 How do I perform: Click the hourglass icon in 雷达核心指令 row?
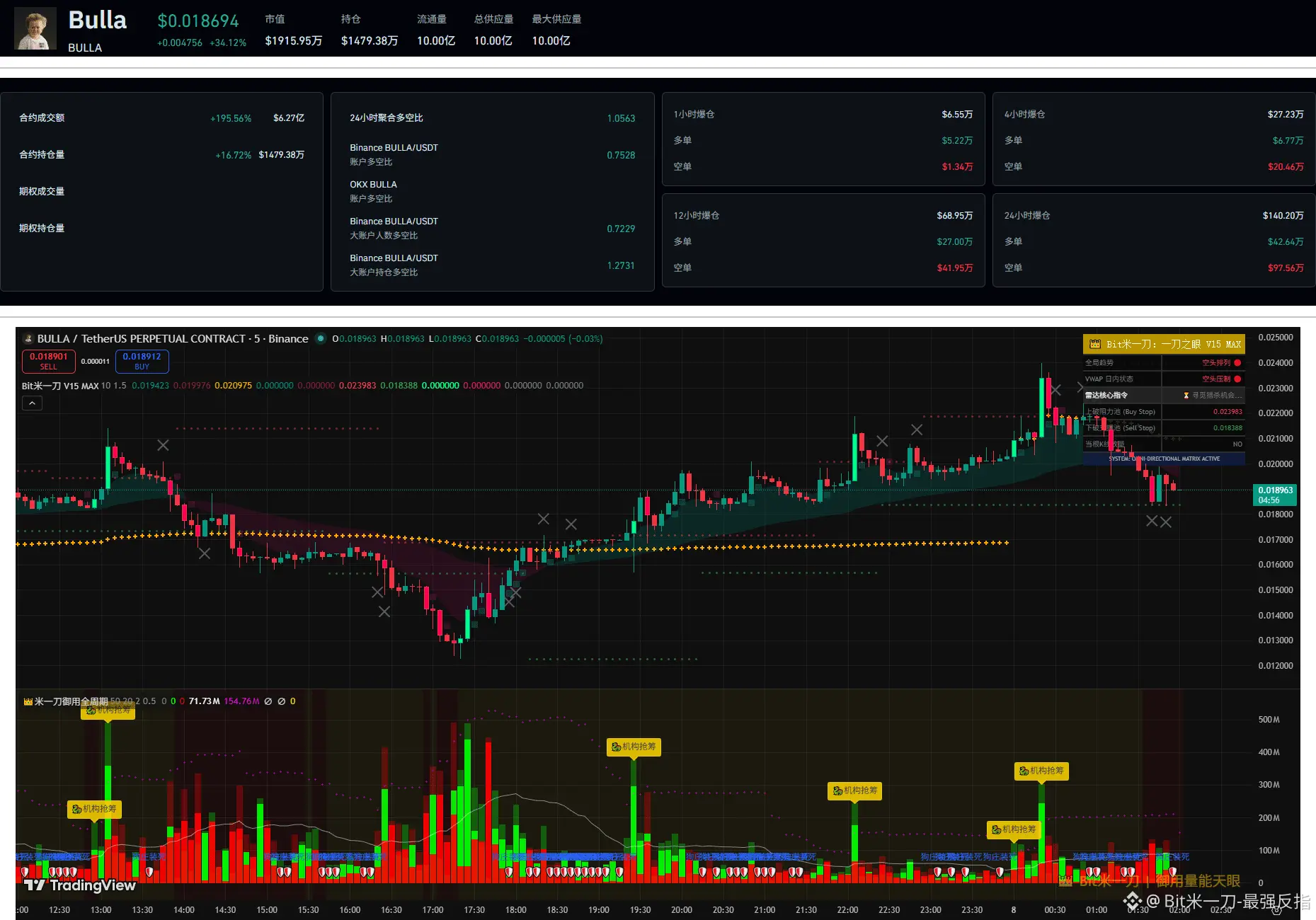click(x=1186, y=395)
